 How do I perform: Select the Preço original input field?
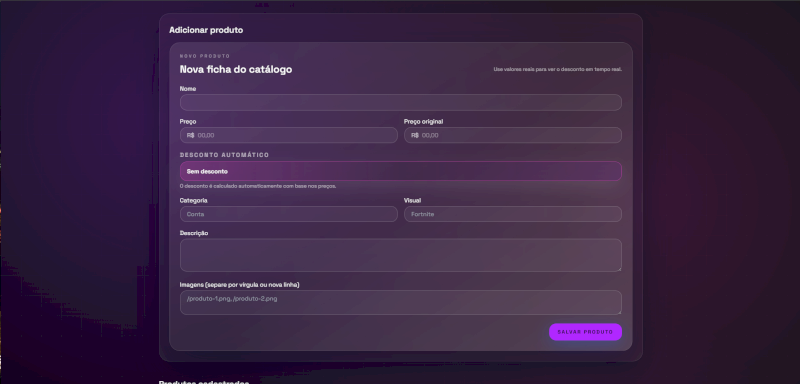coord(513,135)
